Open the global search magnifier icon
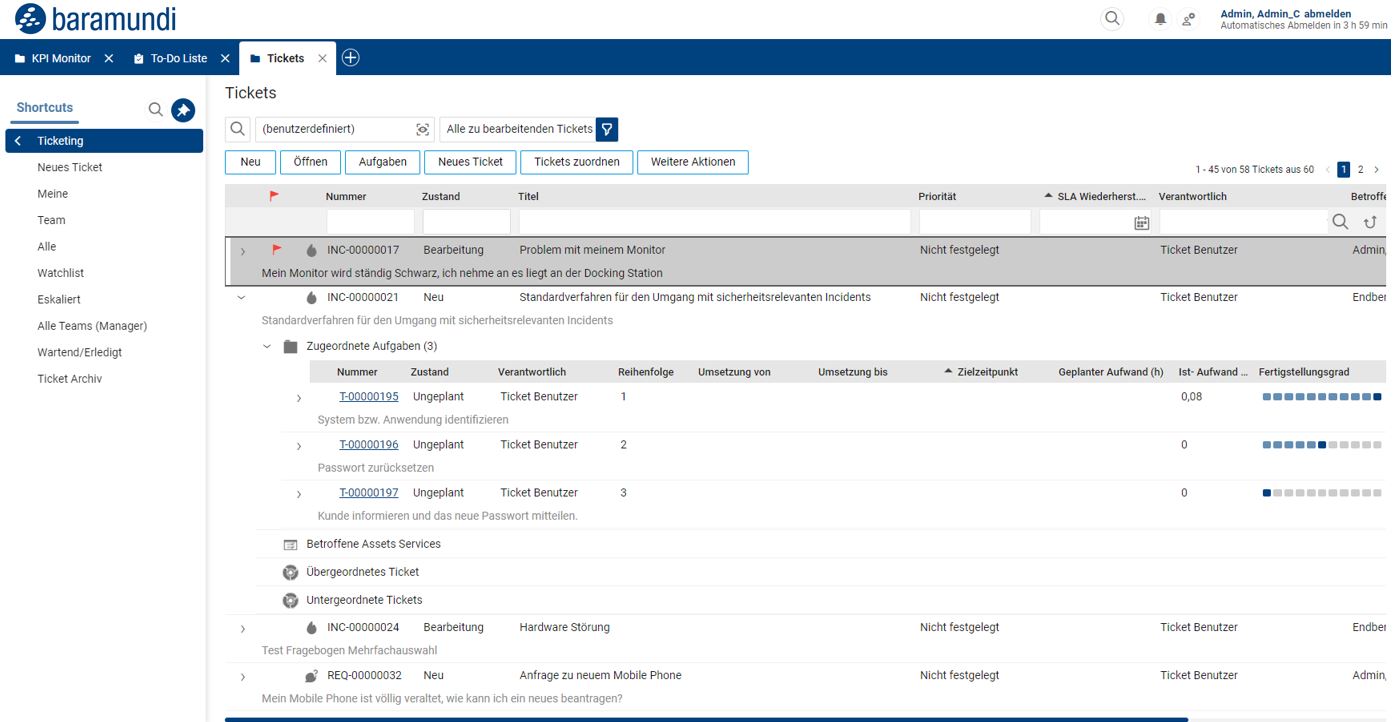The height and width of the screenshot is (722, 1393). click(1112, 18)
